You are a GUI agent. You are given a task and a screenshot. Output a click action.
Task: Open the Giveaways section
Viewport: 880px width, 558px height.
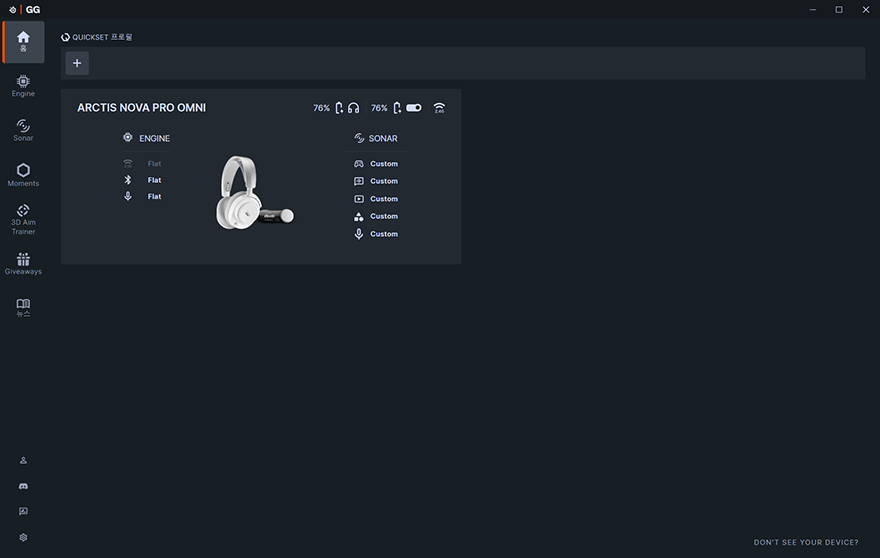tap(23, 264)
